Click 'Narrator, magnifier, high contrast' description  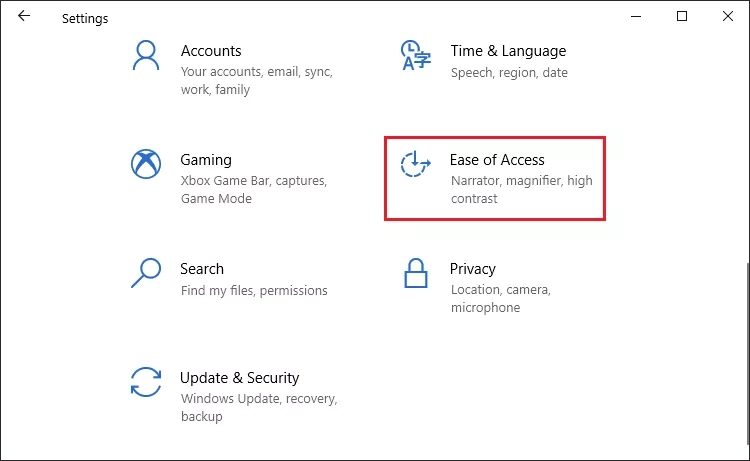click(521, 189)
